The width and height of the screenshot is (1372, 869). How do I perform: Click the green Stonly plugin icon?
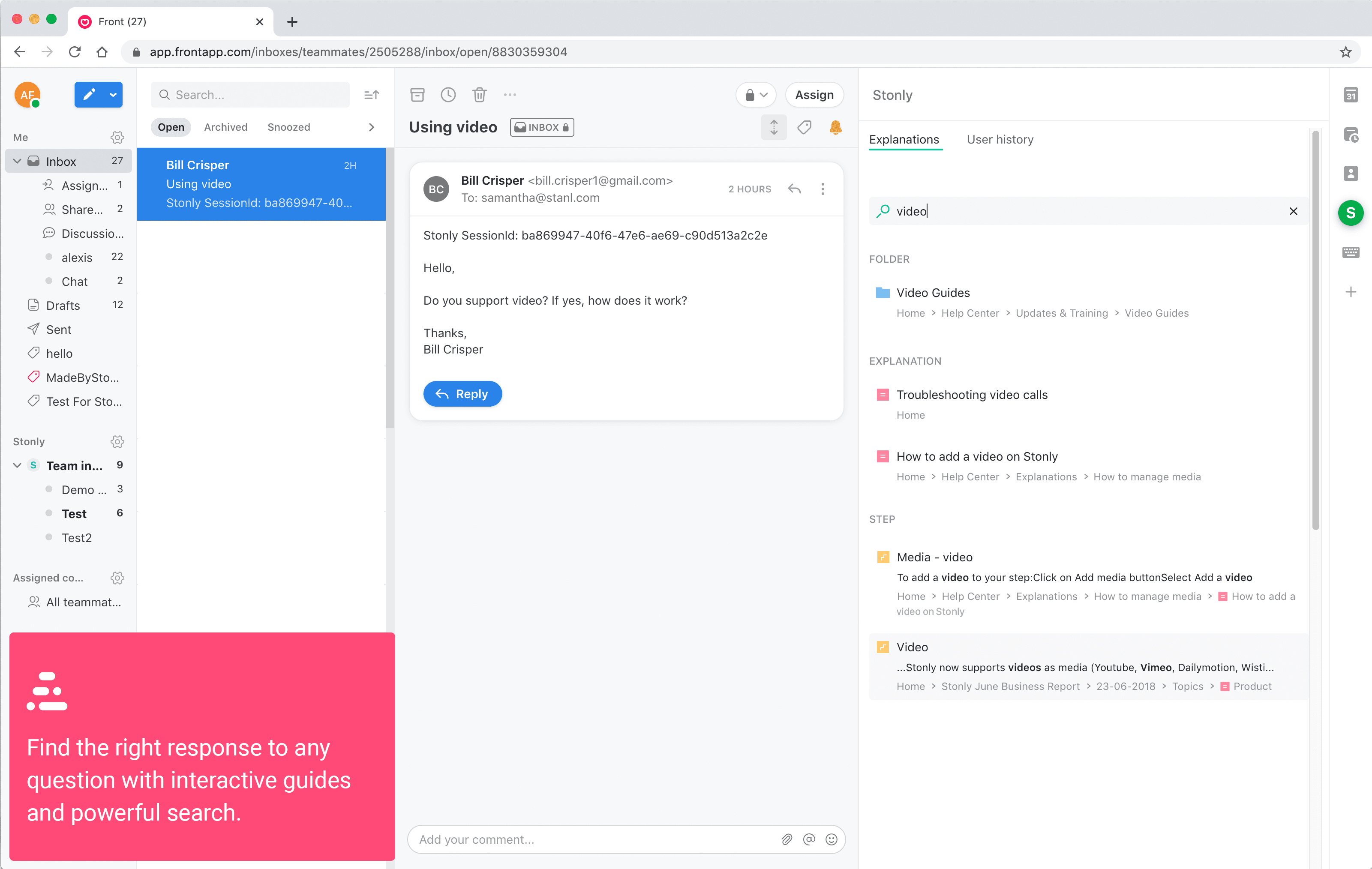(x=1350, y=213)
